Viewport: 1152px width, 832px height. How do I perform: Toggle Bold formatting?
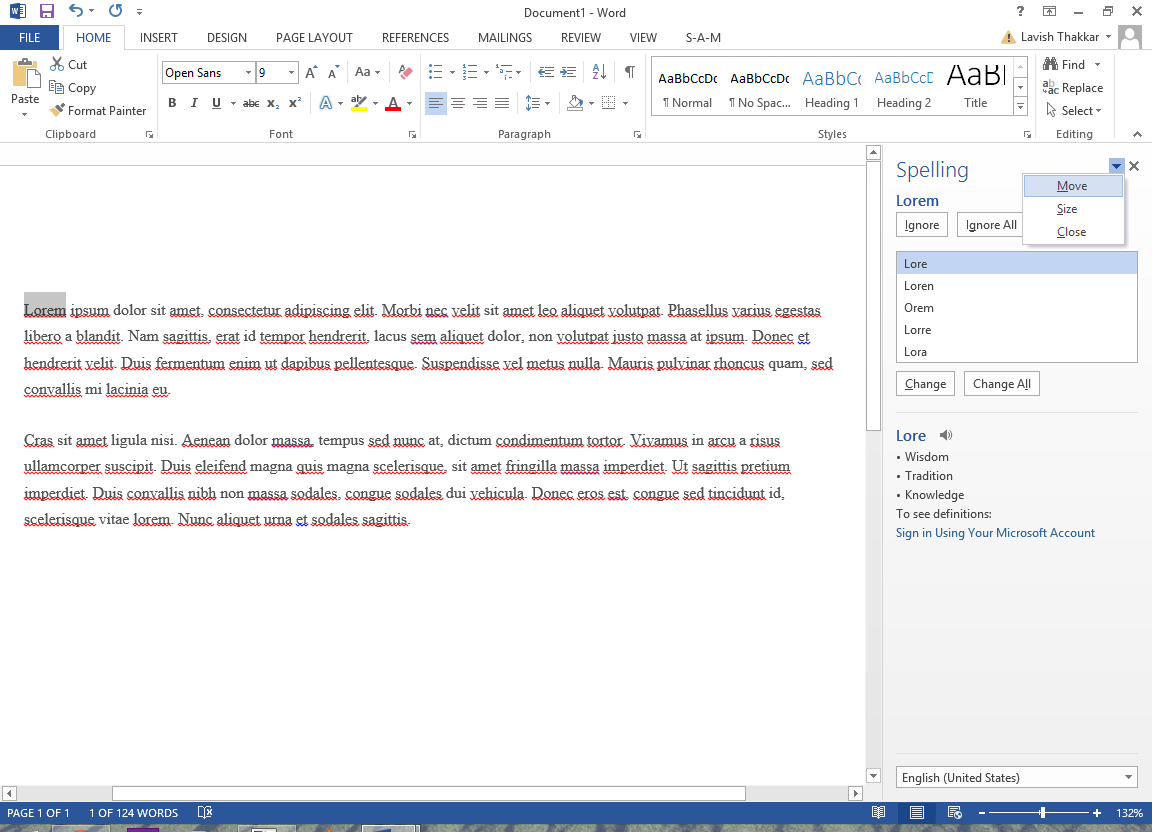[172, 103]
